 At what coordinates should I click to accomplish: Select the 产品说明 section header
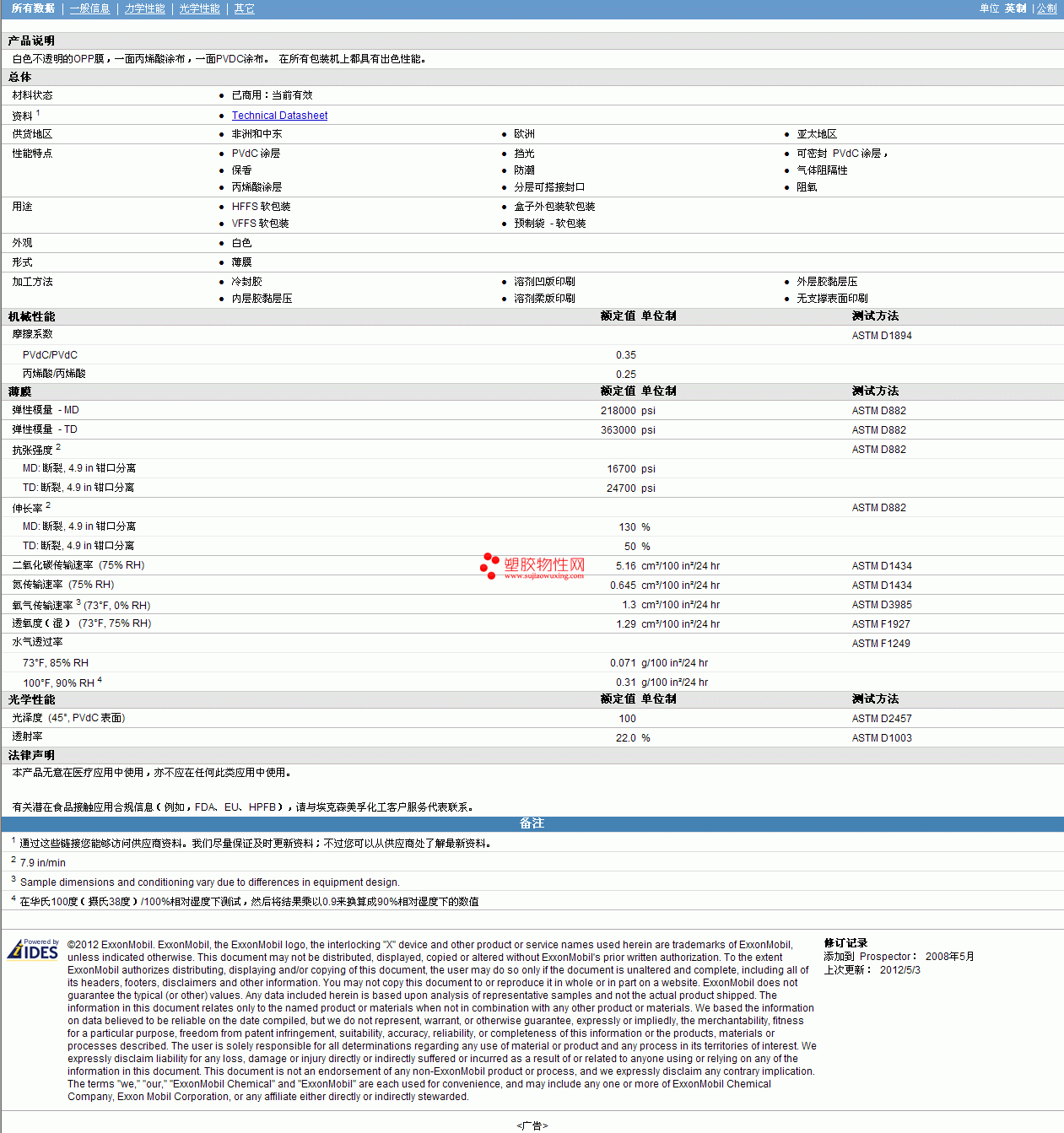31,40
